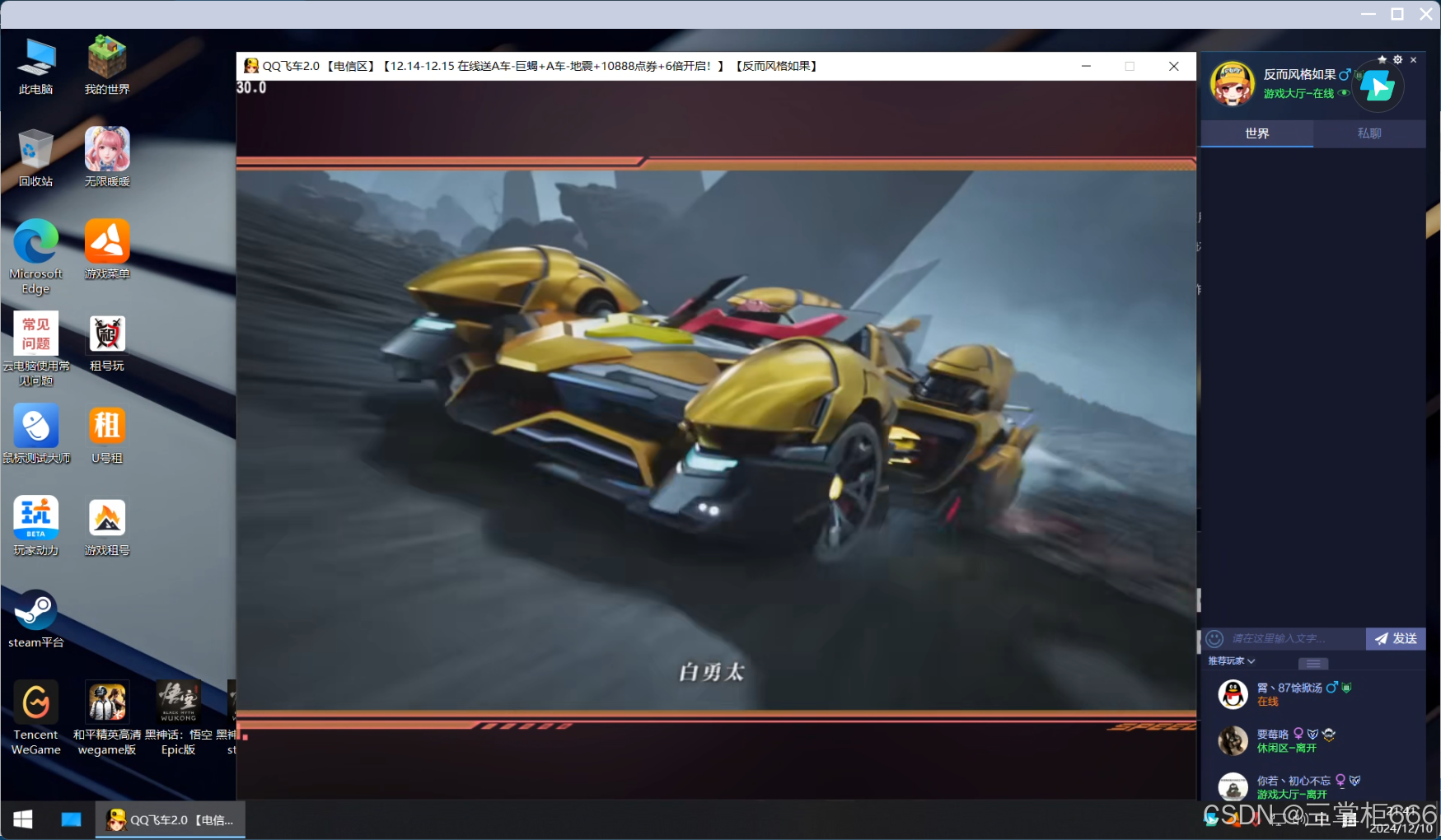Focus the chat message input field

point(1296,639)
